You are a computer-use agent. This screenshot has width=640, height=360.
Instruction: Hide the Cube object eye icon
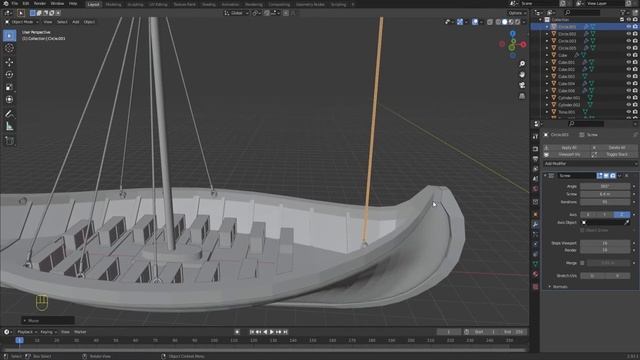click(x=629, y=55)
